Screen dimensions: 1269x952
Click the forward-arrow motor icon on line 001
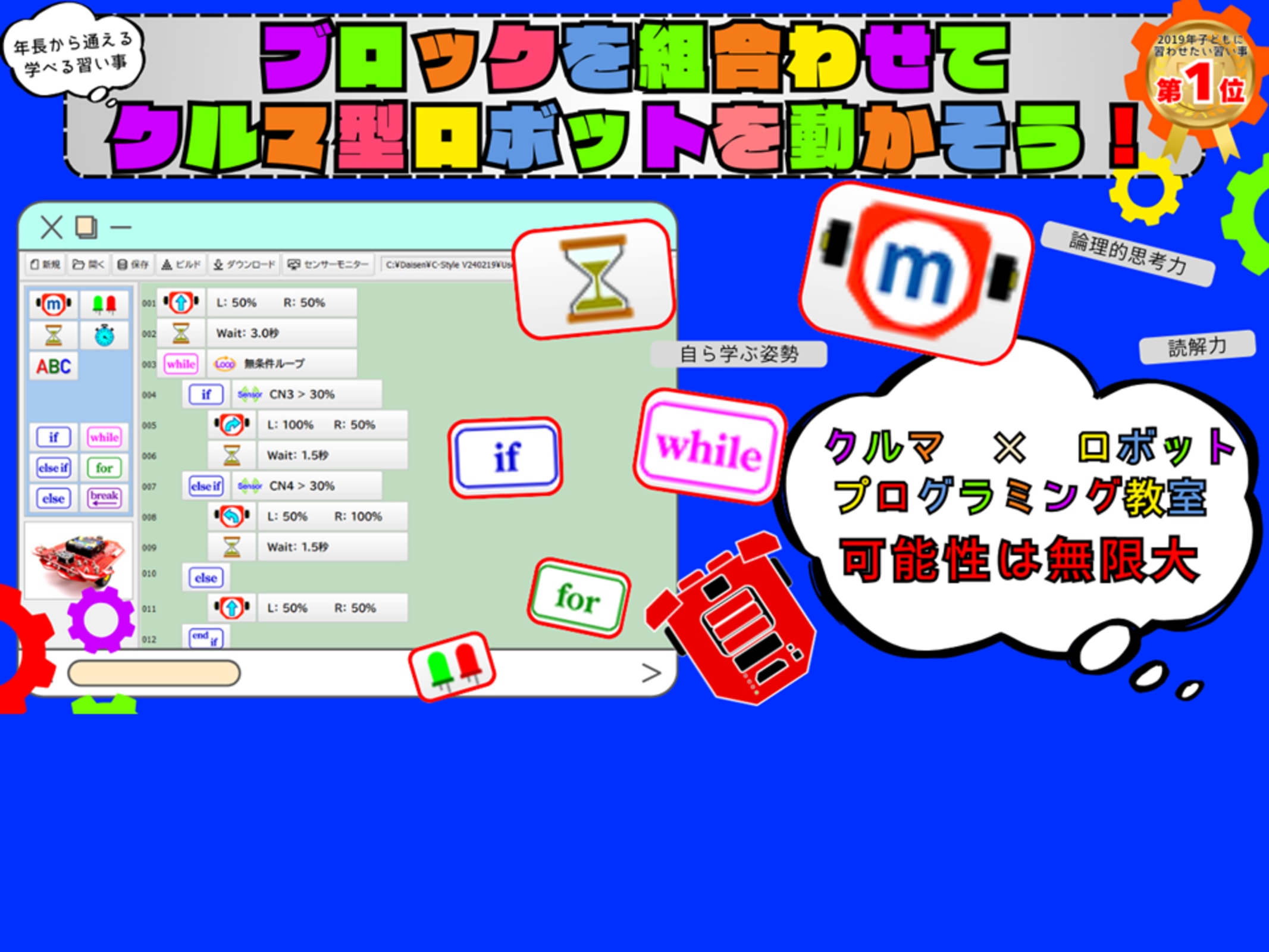pos(181,302)
